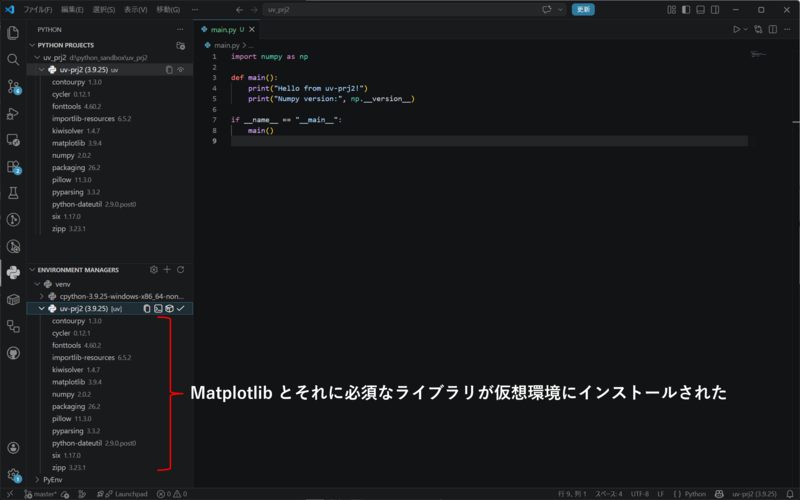Copy path icon on uv-prj2 [uv] row
Screen dimensions: 800x500
pos(147,309)
